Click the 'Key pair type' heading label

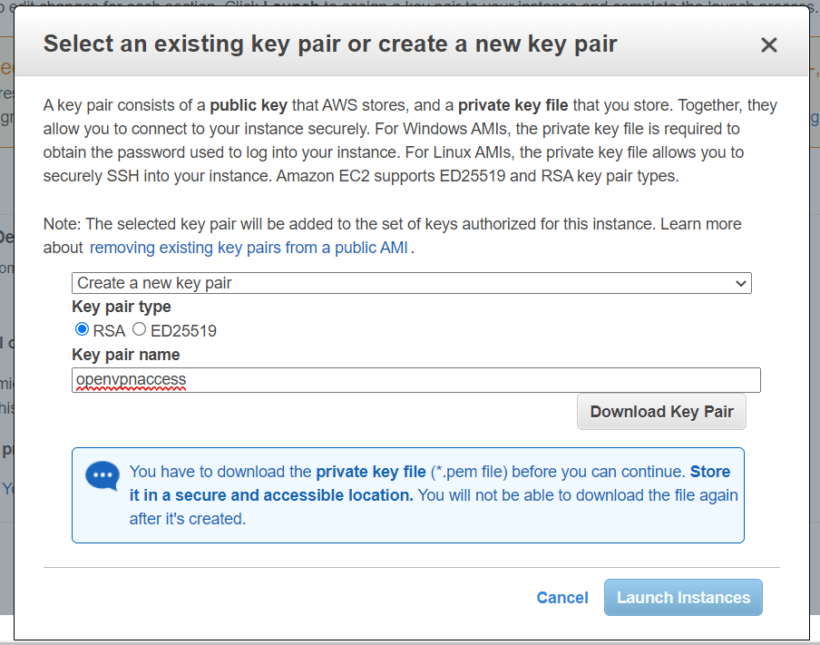121,307
